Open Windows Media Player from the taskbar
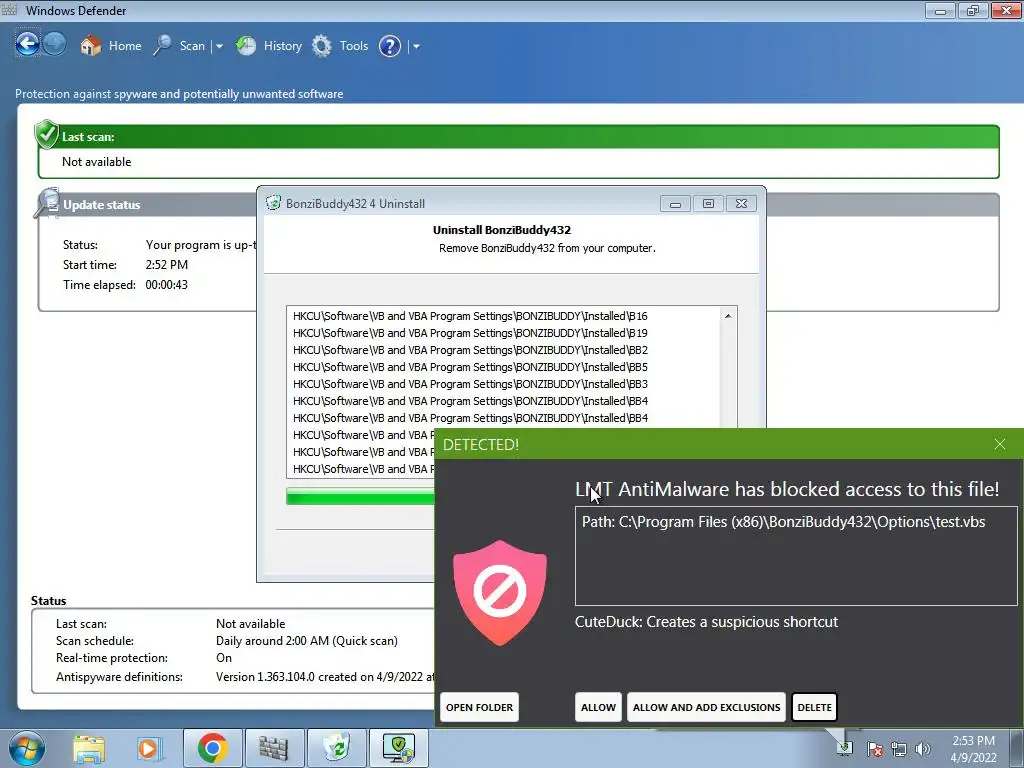The image size is (1024, 768). 149,748
